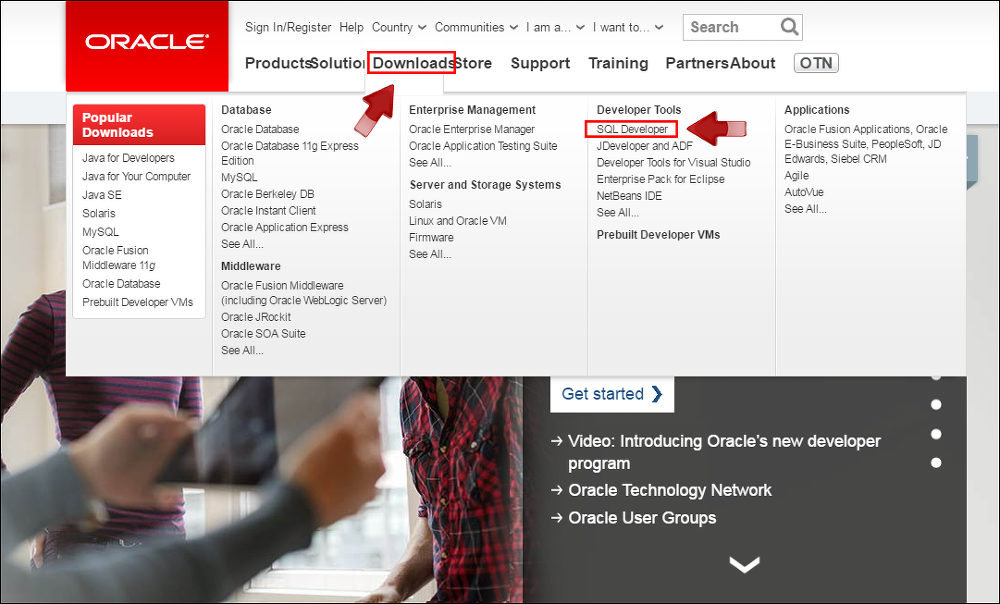Open Oracle Fusion Middleware WebLogic link
1000x604 pixels.
[x=304, y=293]
